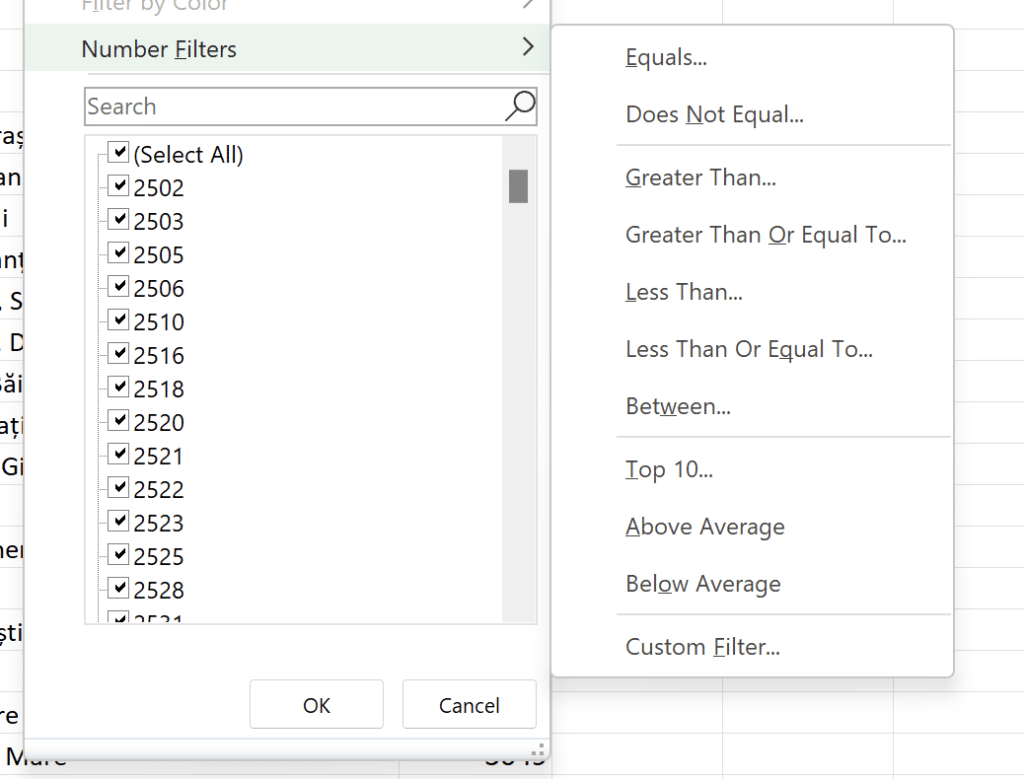Choose the Less Than filter
1024x779 pixels.
(684, 291)
